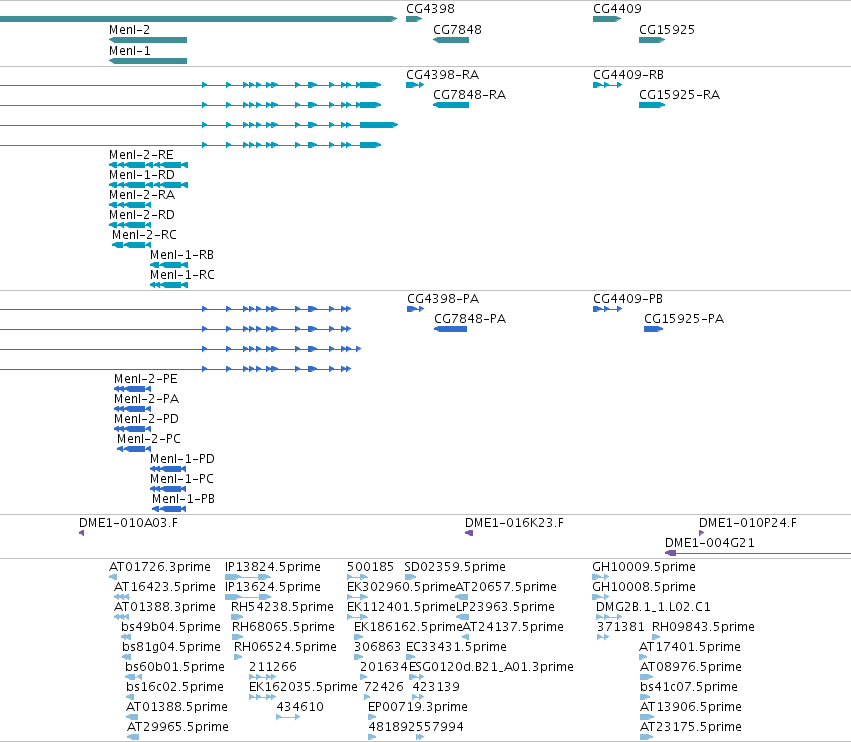851x742 pixels.
Task: Click the AT29965.5prime EST label
Action: pyautogui.click(x=177, y=727)
